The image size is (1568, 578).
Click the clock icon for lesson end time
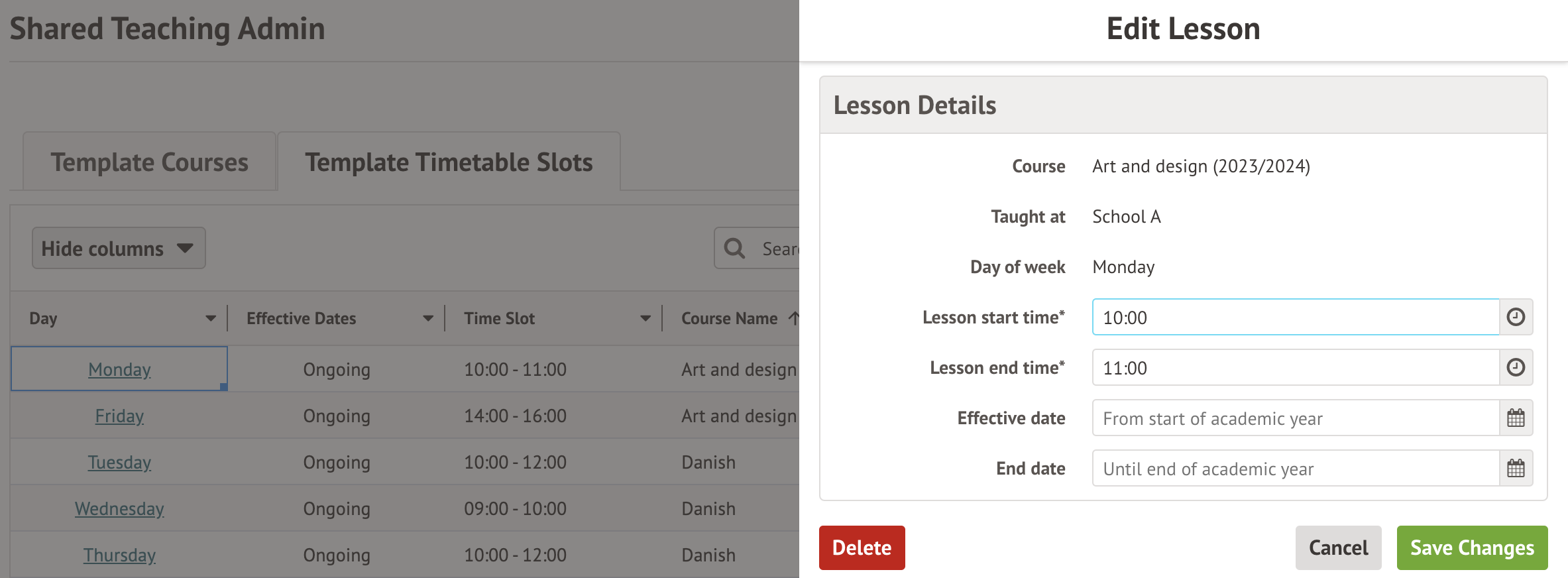[1516, 367]
